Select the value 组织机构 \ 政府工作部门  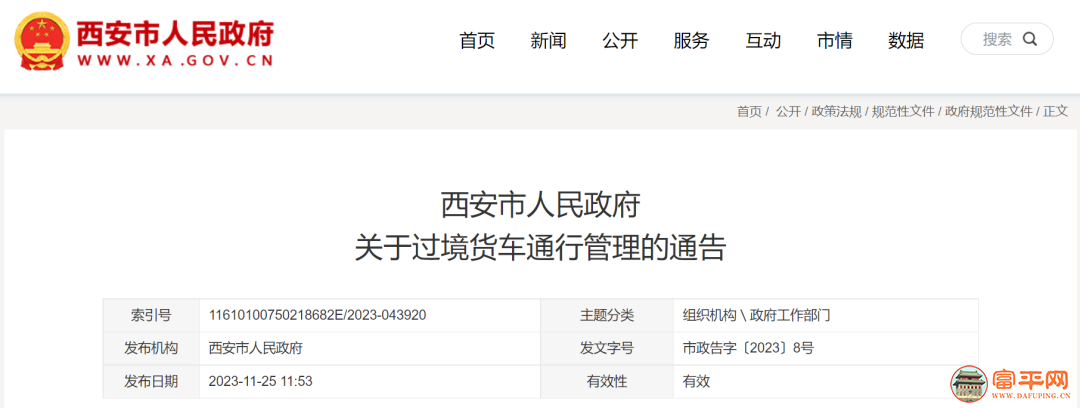click(756, 316)
